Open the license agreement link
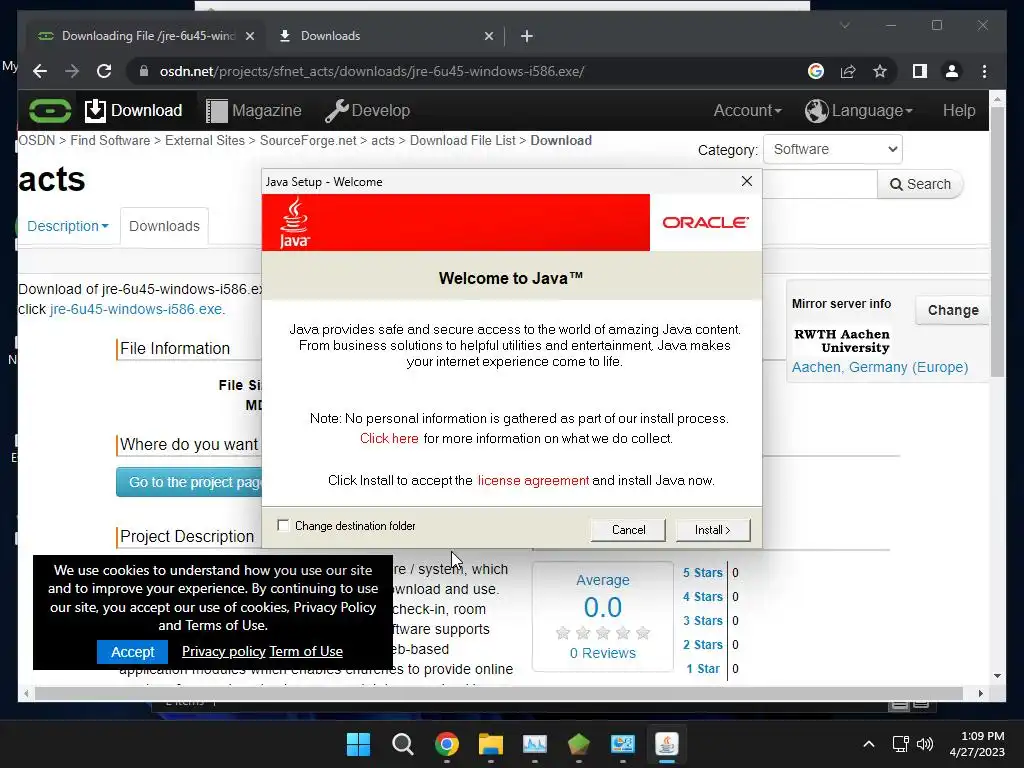This screenshot has width=1024, height=768. click(533, 481)
